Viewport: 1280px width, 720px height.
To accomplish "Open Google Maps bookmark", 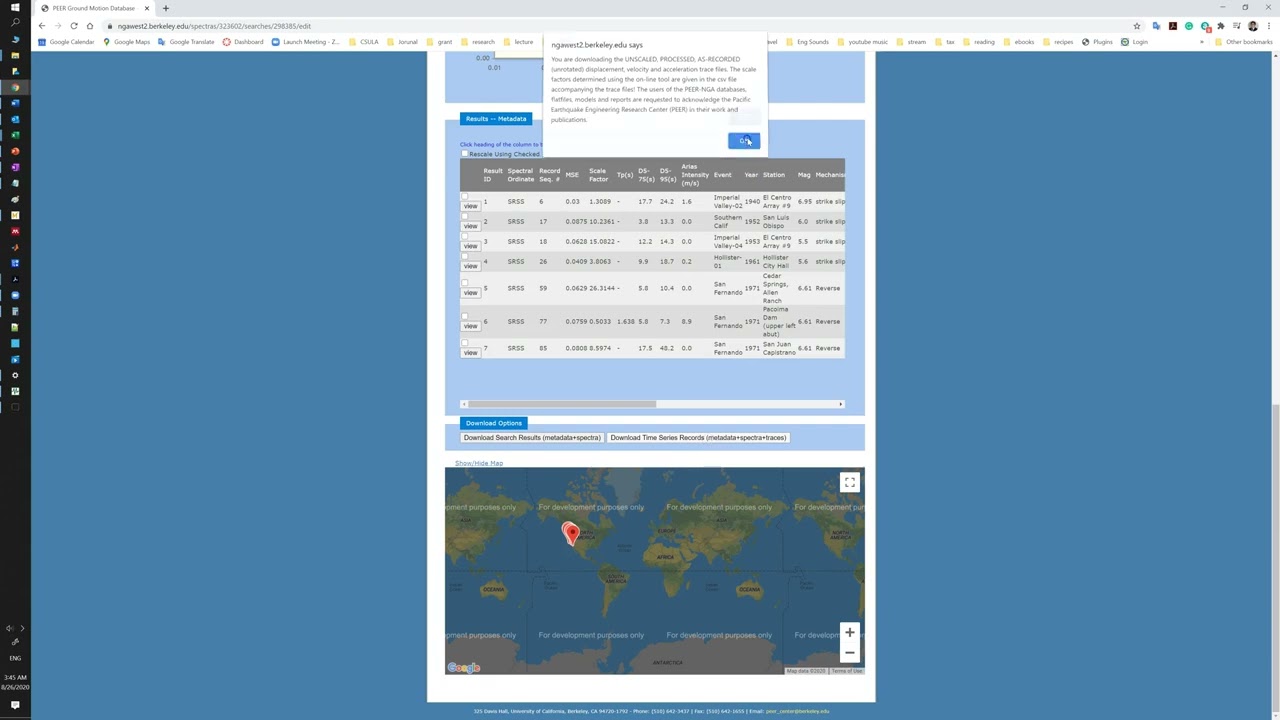I will (126, 42).
